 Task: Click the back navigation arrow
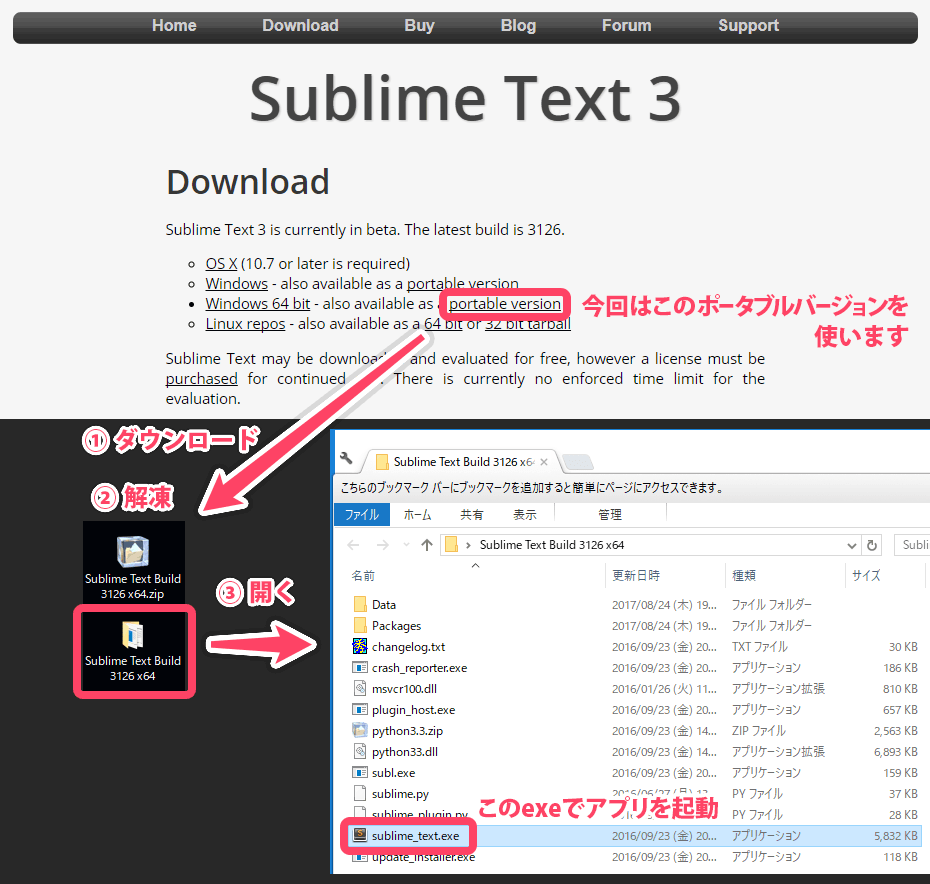click(353, 545)
